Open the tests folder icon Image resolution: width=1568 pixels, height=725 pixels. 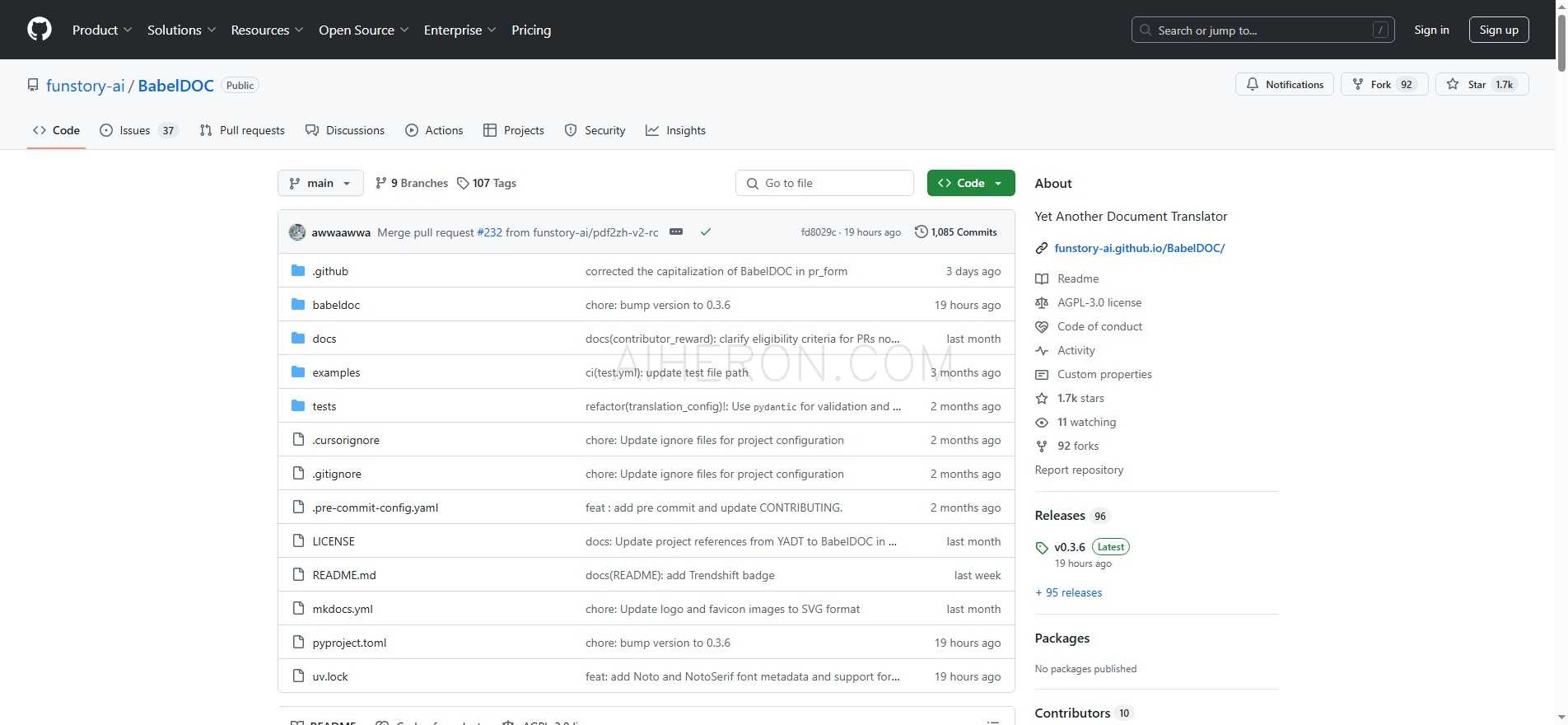(298, 406)
